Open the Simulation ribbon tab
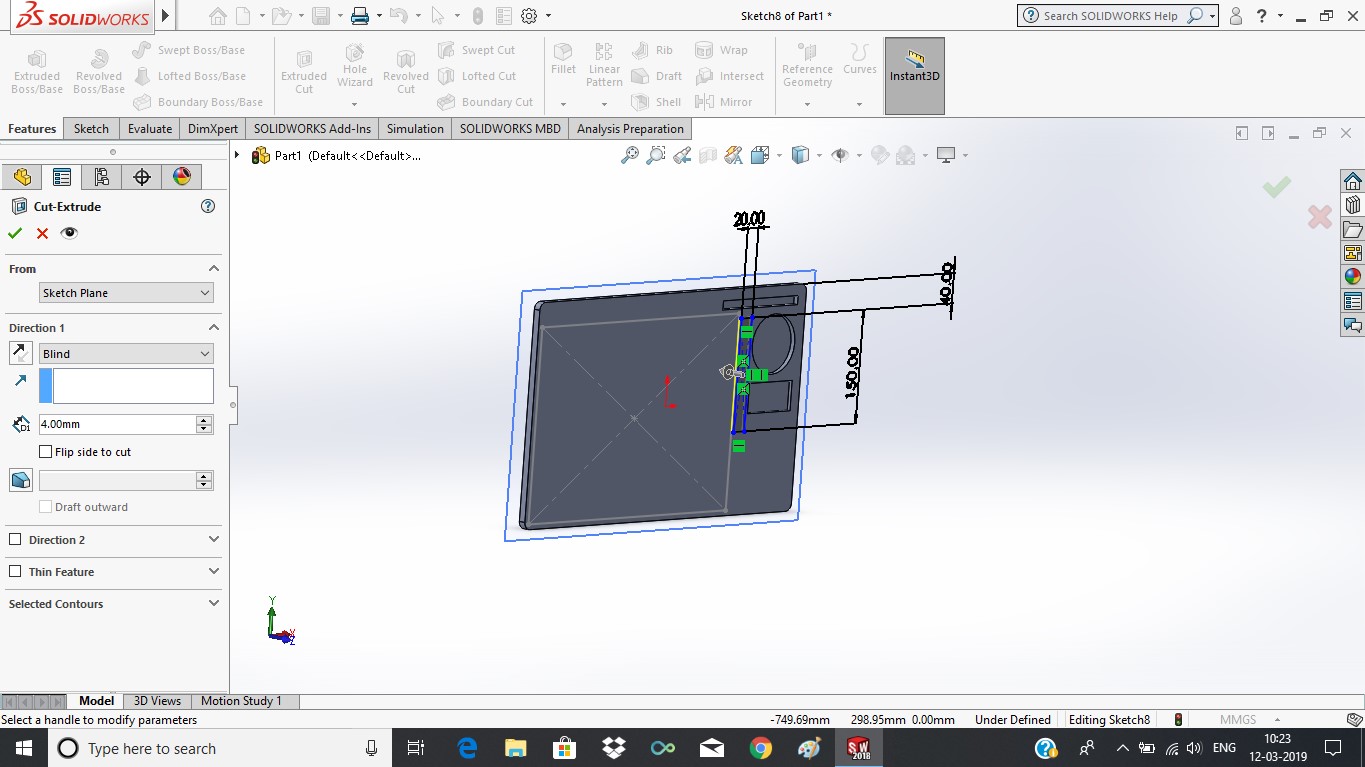1365x767 pixels. tap(415, 129)
